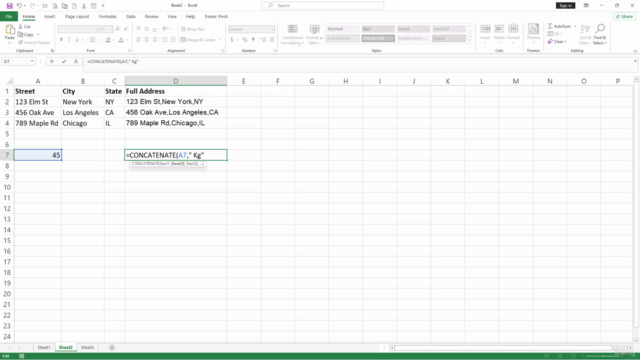Click the Search box in the title bar
The image size is (640, 360).
tap(322, 6)
